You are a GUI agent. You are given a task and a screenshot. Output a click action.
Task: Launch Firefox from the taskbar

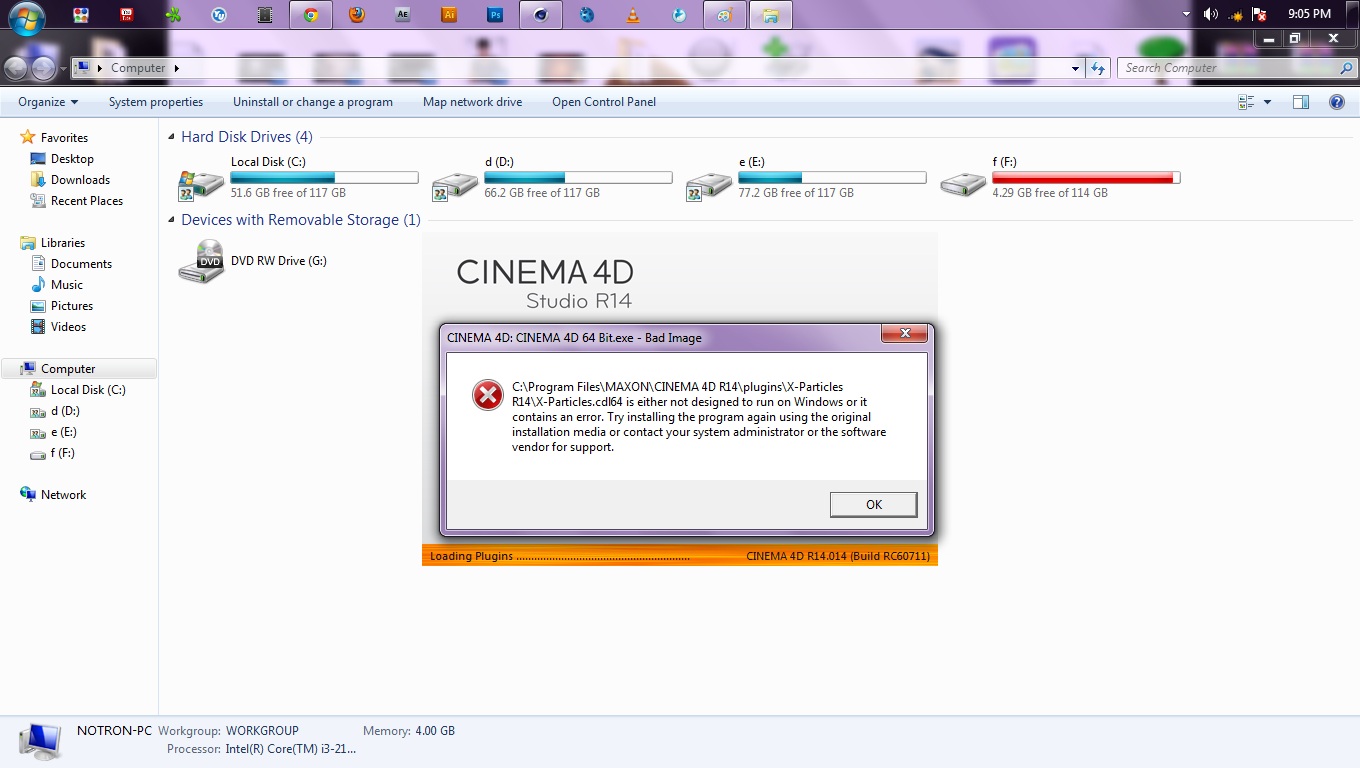[x=357, y=15]
